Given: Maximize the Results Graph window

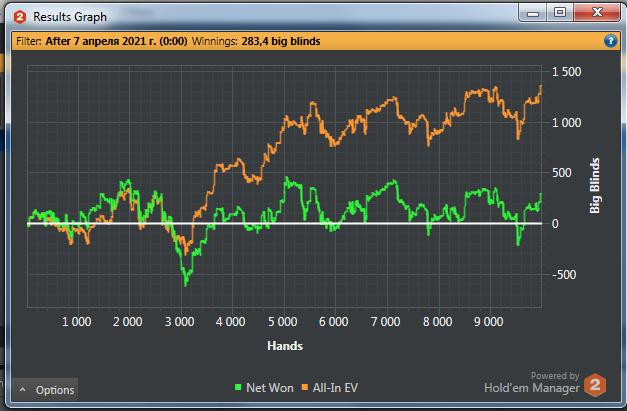Looking at the screenshot, I should click(x=560, y=13).
